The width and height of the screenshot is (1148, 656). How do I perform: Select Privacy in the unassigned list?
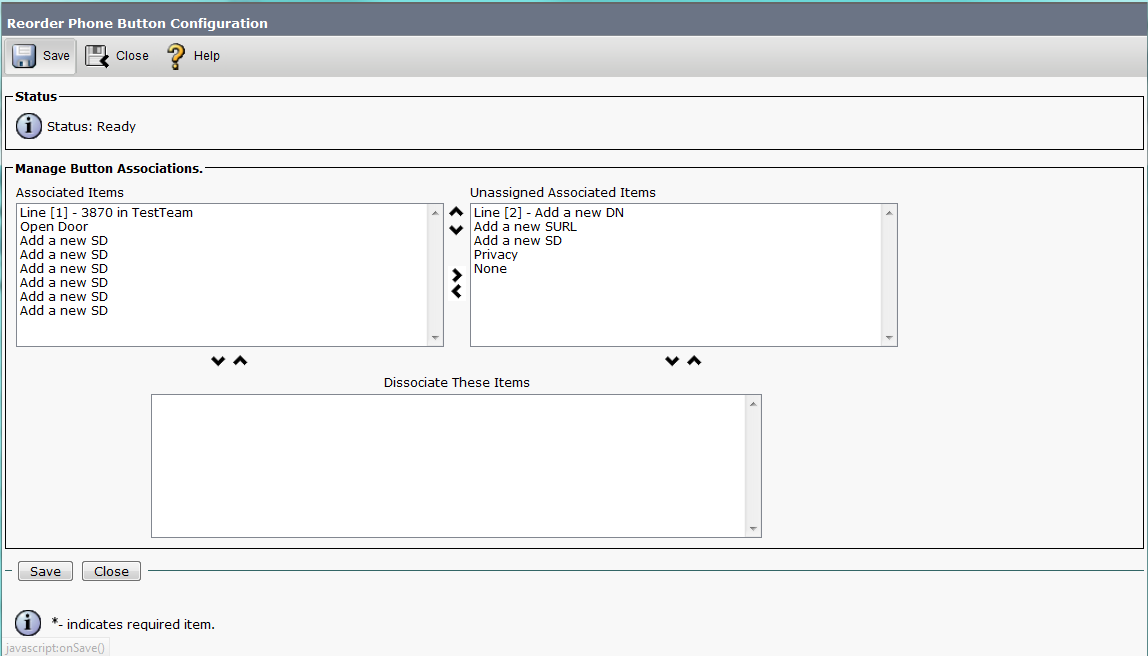click(x=495, y=255)
